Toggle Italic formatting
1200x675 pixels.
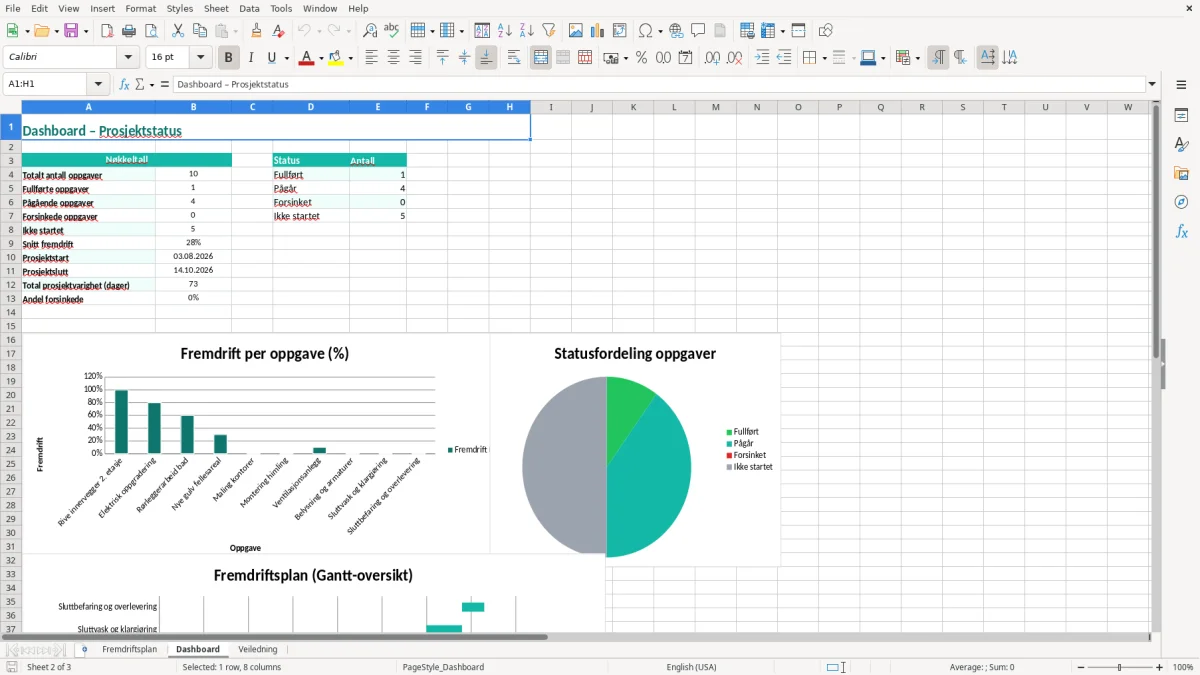tap(251, 58)
